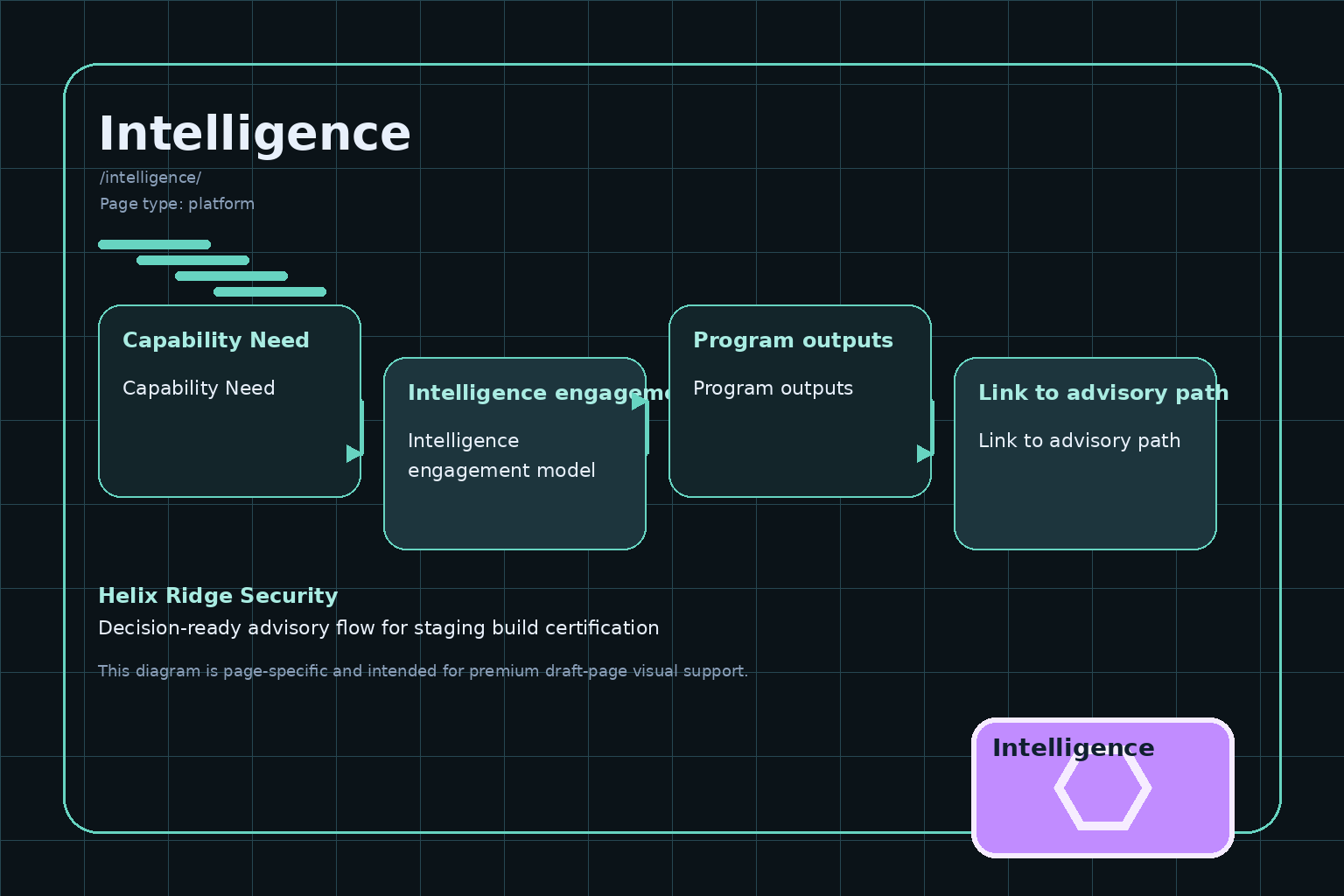Click the /intelligence/ path text
The width and height of the screenshot is (1344, 896).
click(x=150, y=178)
